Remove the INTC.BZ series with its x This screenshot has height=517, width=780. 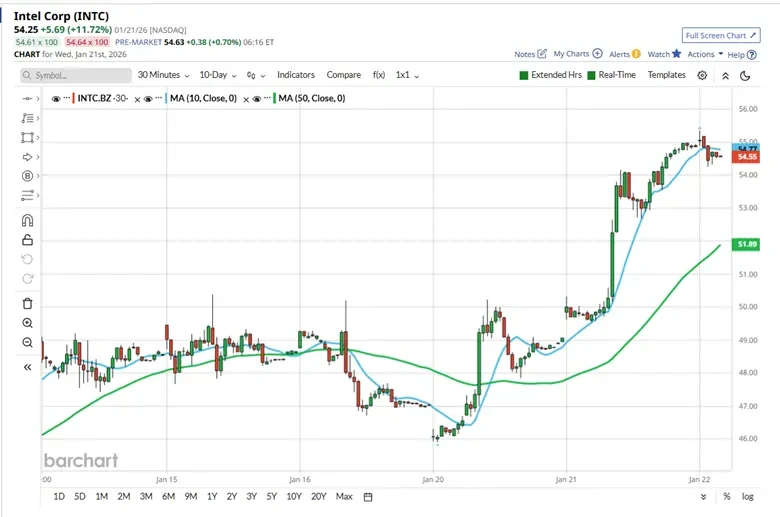137,100
